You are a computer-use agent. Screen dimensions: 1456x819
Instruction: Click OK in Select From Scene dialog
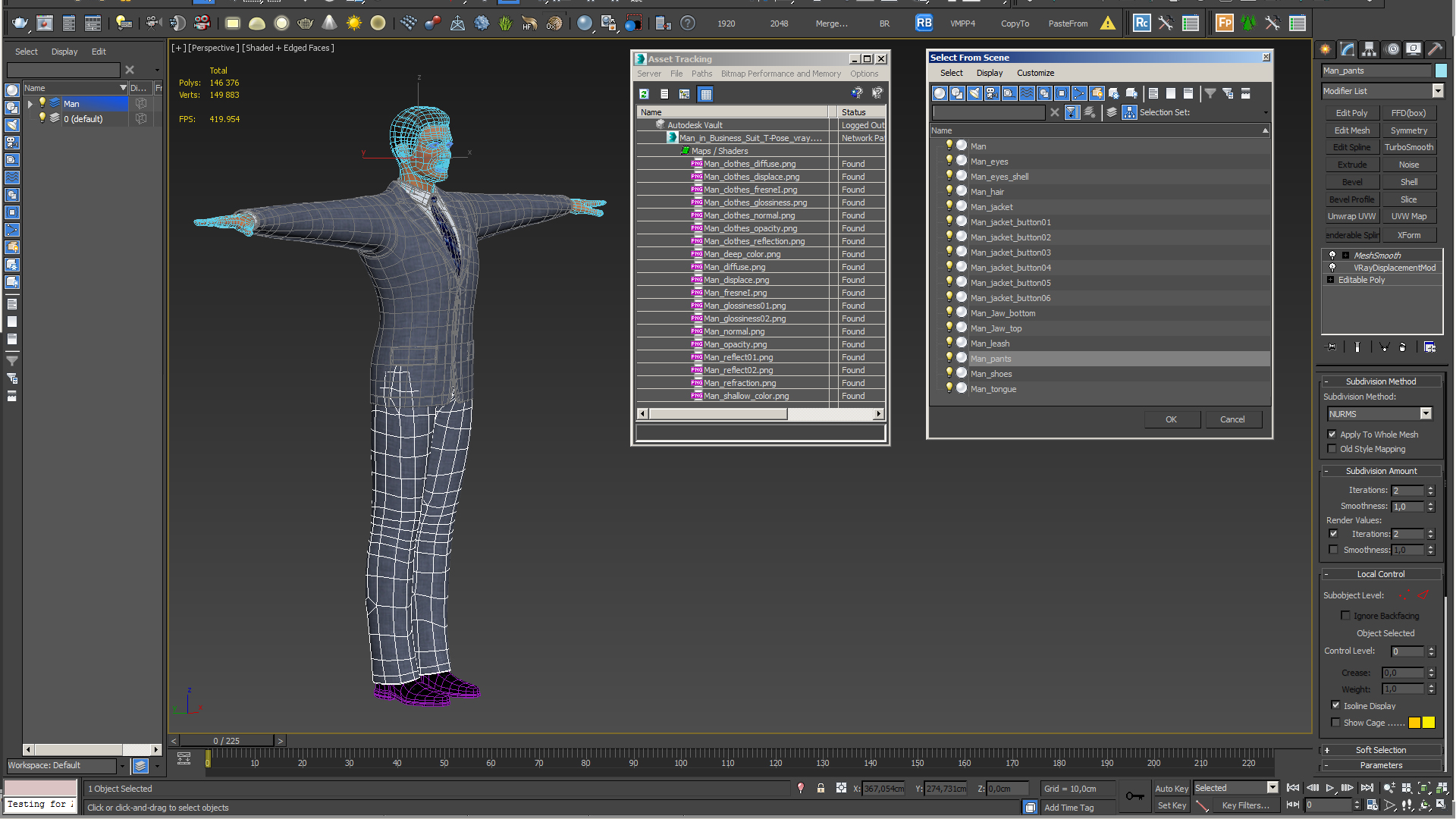coord(1172,419)
